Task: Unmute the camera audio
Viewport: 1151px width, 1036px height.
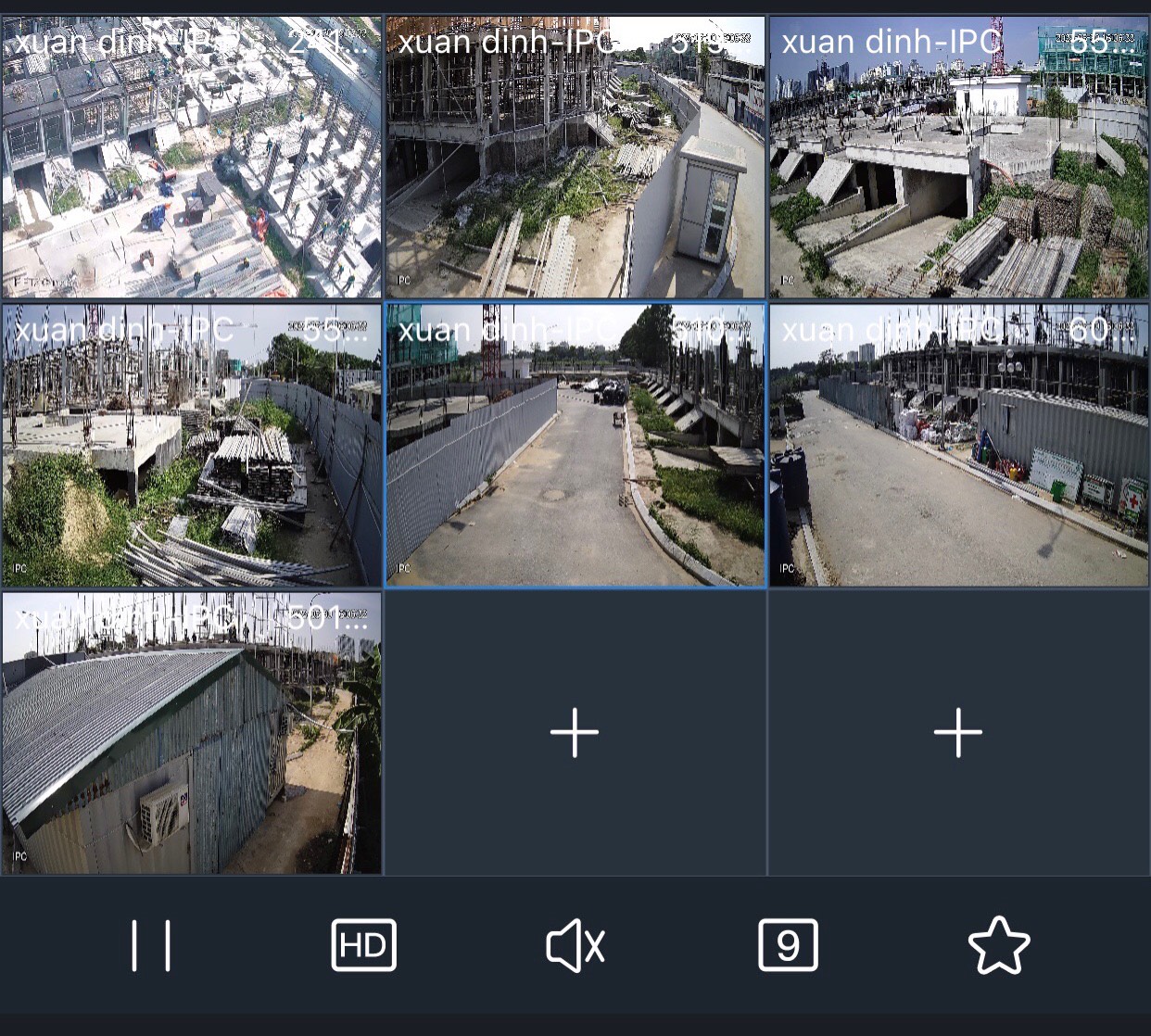Action: coord(575,945)
